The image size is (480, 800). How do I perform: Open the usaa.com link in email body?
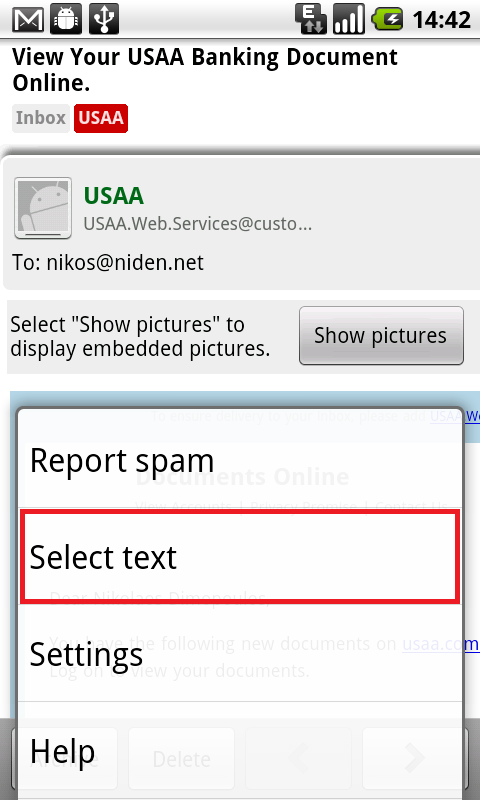point(441,644)
